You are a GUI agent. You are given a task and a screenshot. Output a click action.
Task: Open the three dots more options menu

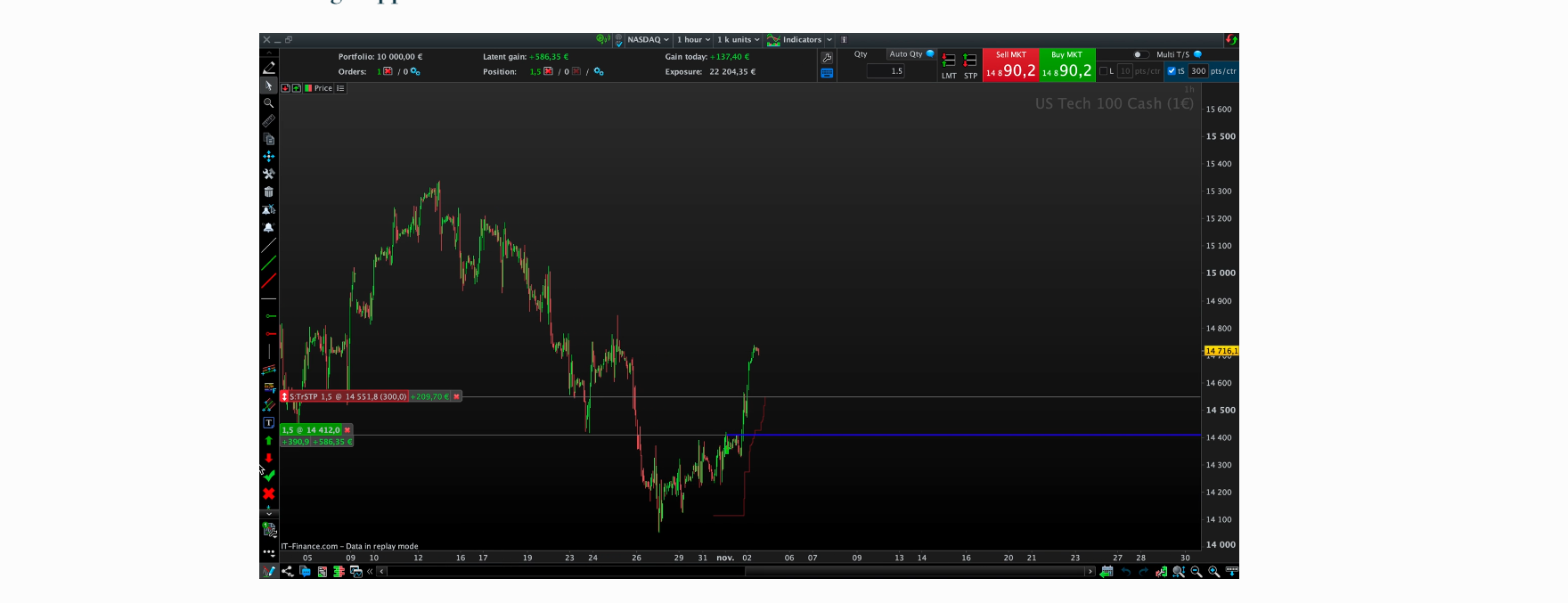coord(268,552)
